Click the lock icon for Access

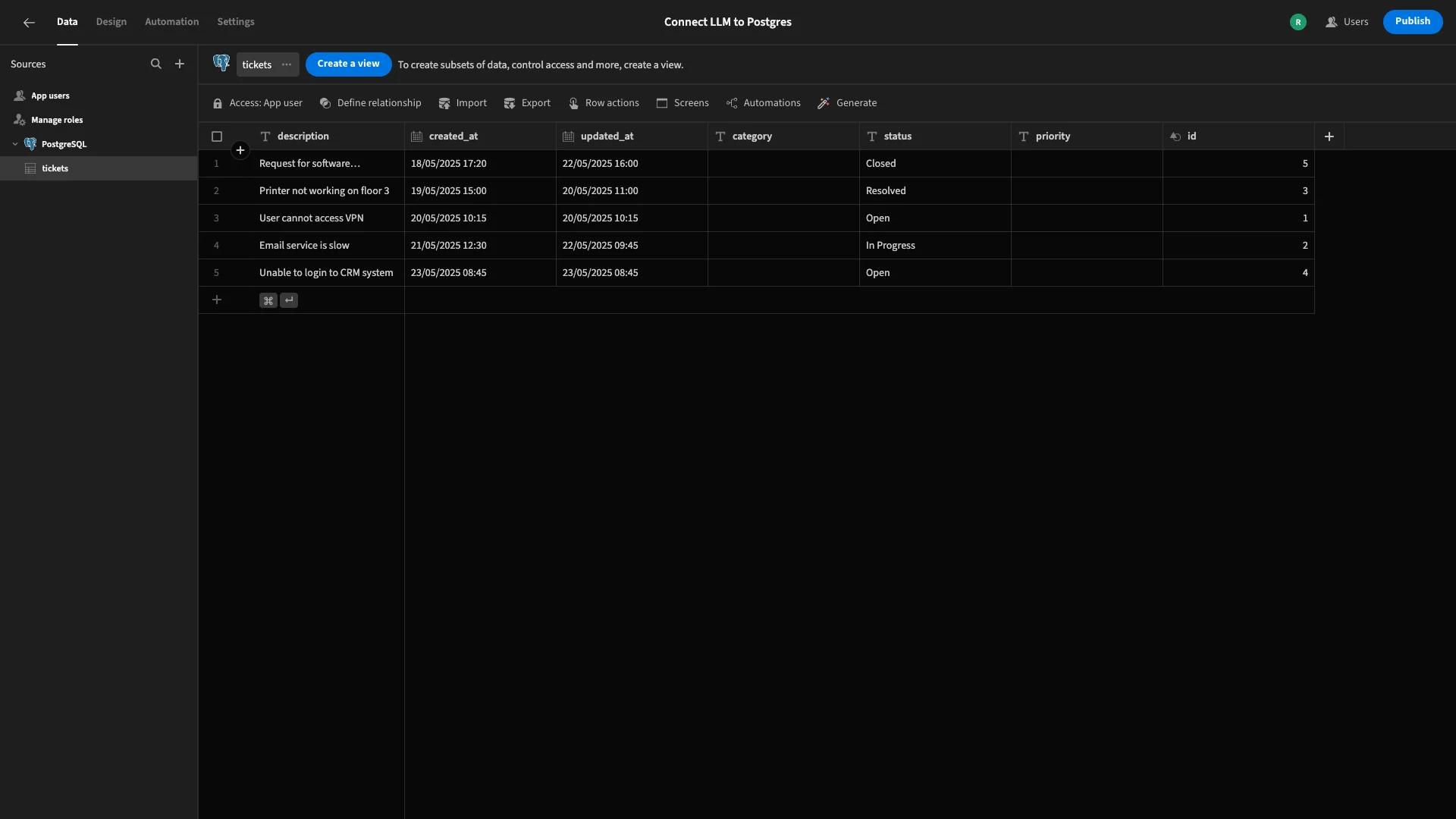(218, 103)
